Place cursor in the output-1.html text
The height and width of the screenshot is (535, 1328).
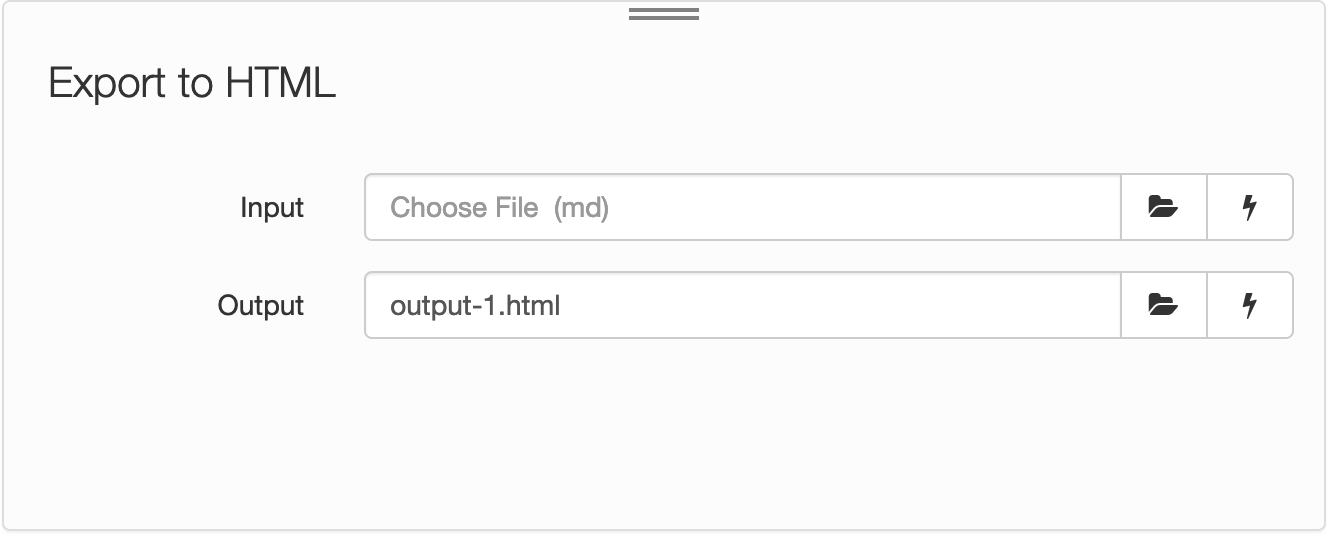(475, 305)
